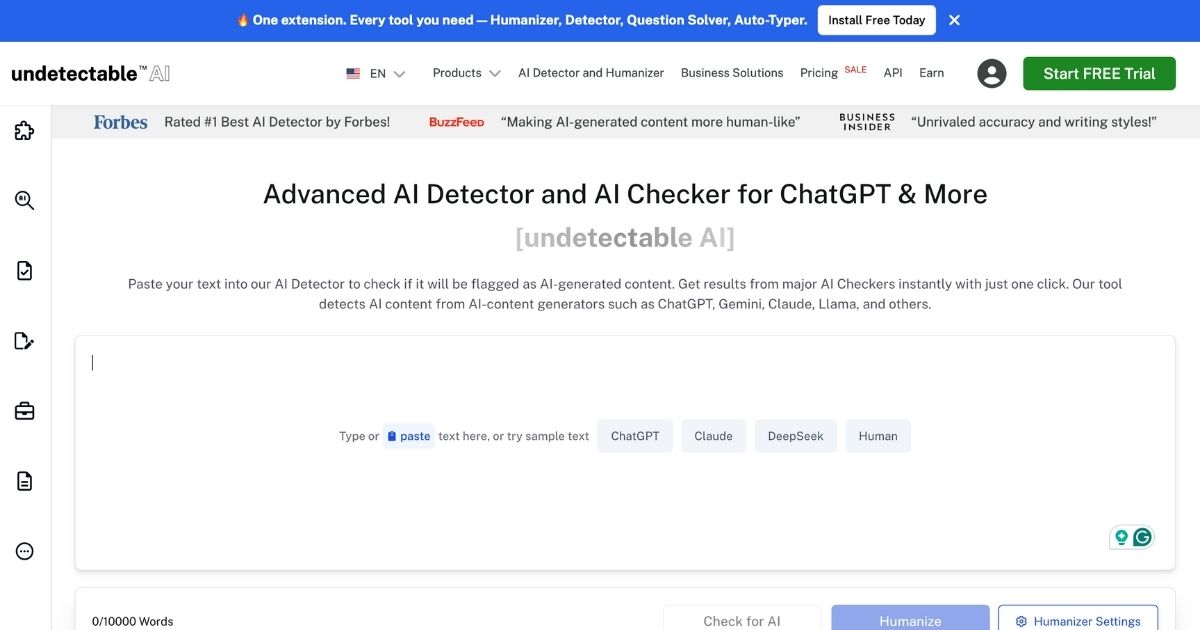The height and width of the screenshot is (630, 1200).
Task: Select the Humanizer writing icon in the sidebar
Action: 23,340
